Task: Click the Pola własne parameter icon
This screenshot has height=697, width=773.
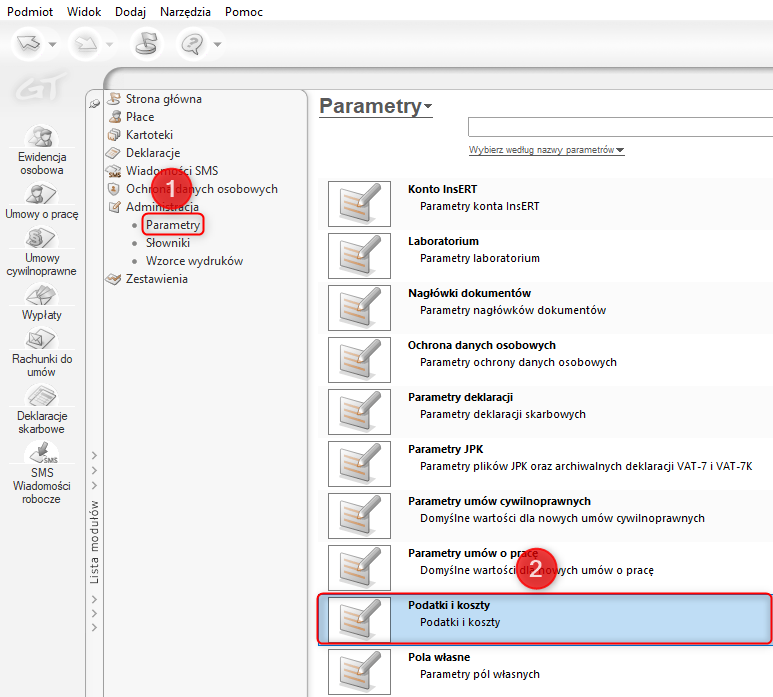Action: (x=359, y=672)
